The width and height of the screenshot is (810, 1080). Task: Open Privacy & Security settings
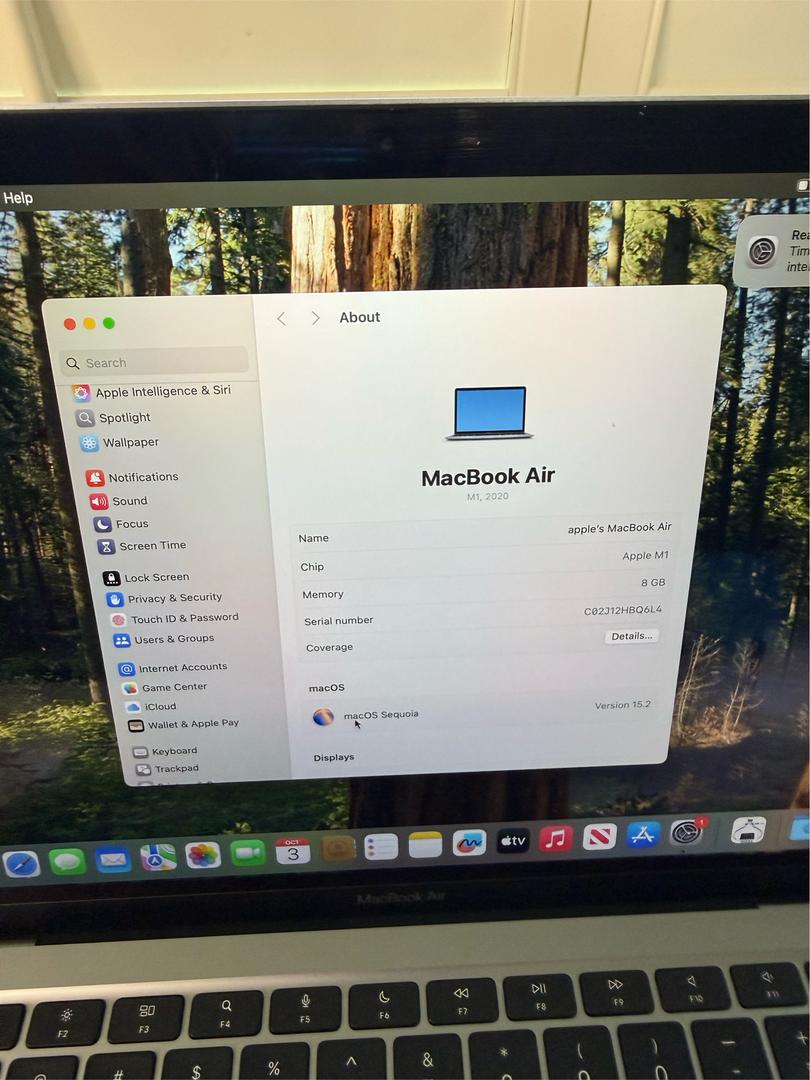click(173, 598)
